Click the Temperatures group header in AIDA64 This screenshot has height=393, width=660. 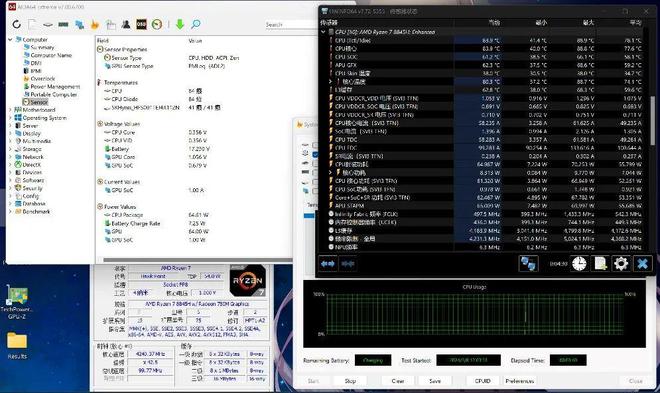(x=117, y=82)
